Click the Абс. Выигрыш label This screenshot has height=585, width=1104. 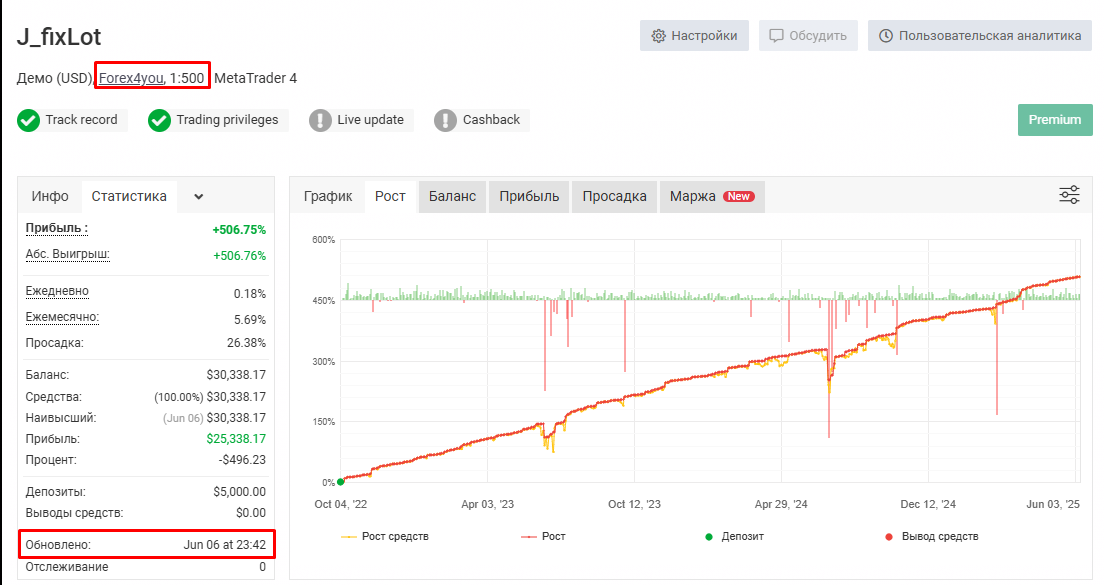[x=68, y=254]
